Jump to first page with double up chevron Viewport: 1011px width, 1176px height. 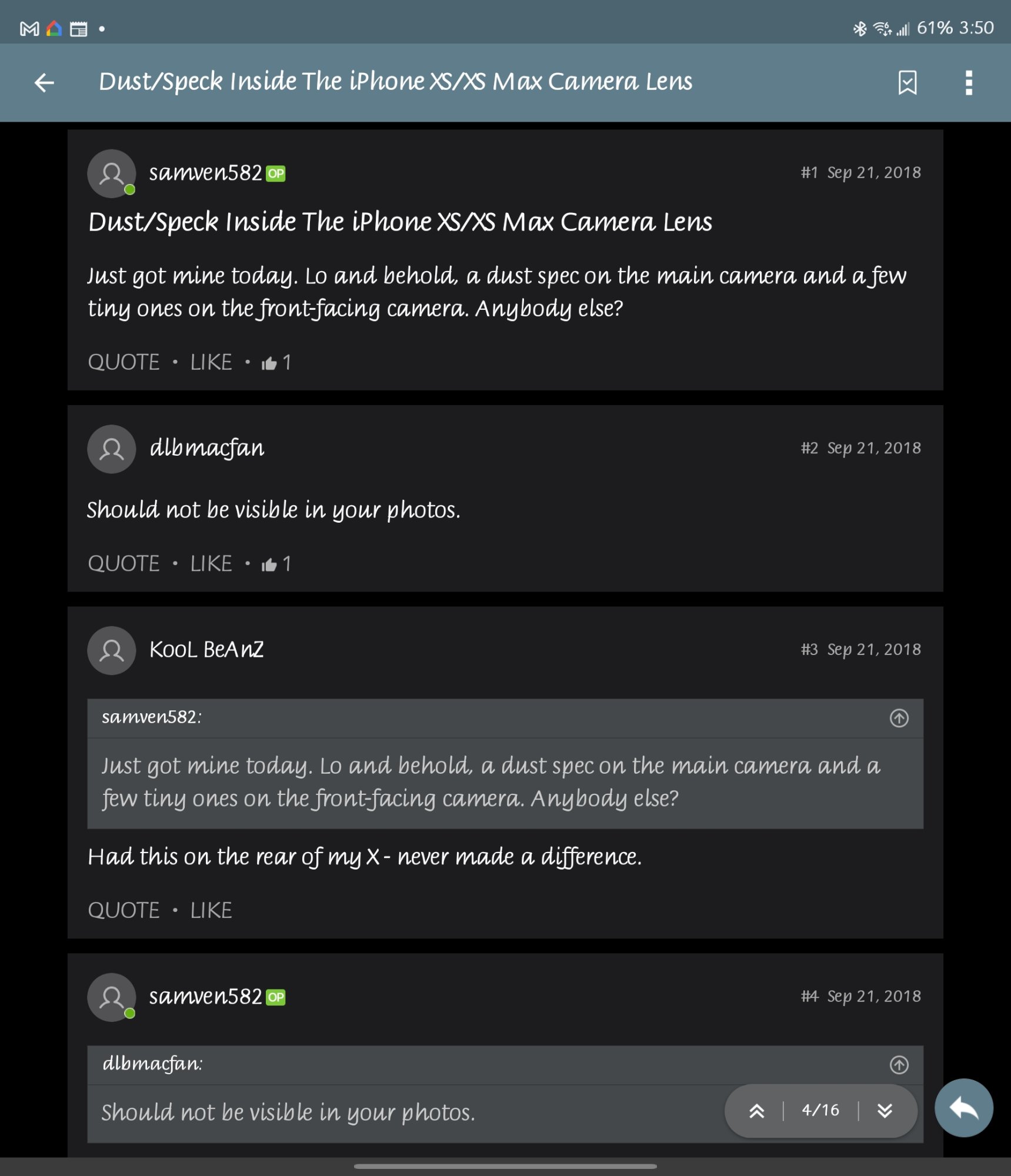pos(757,1111)
